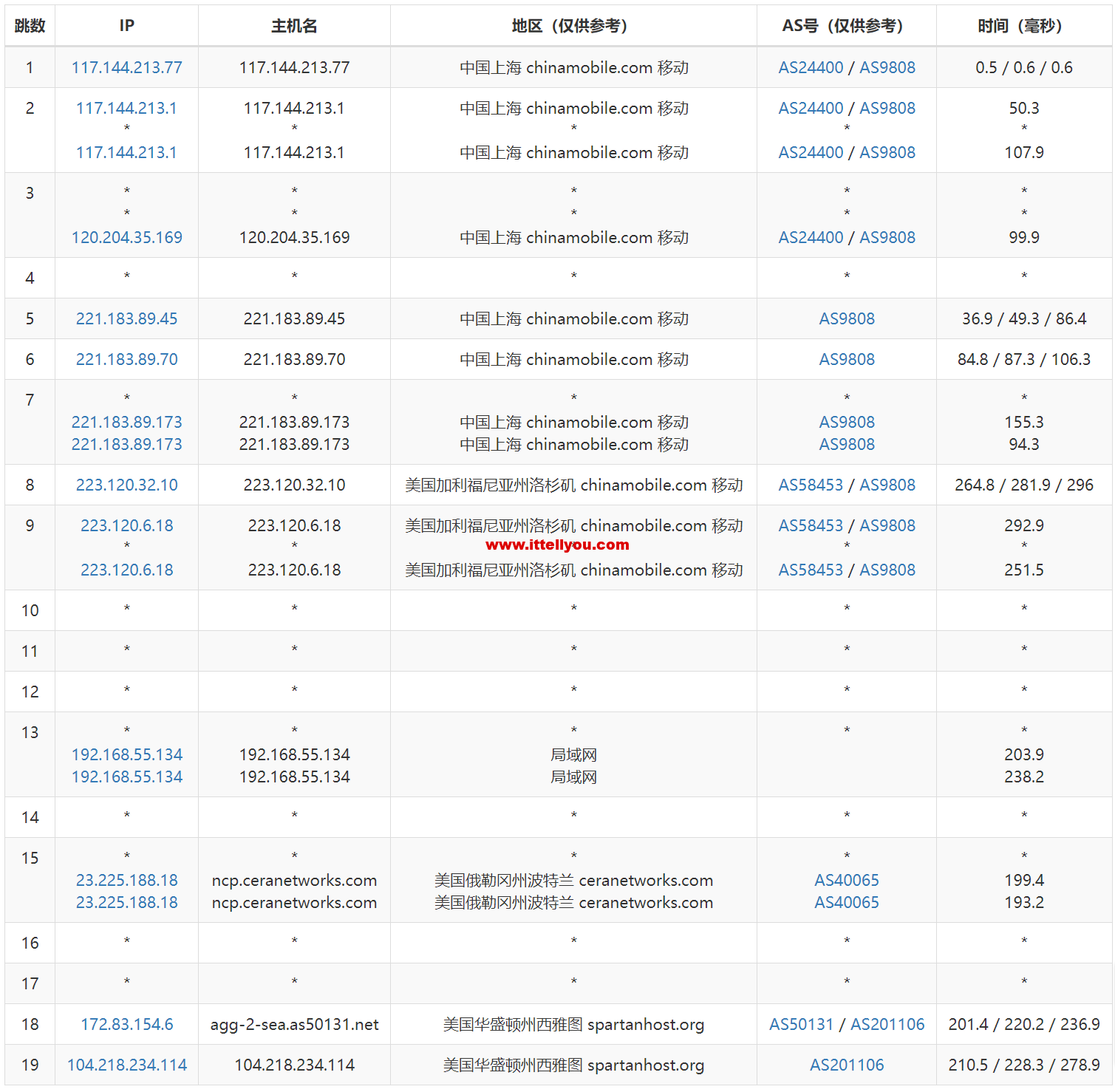
Task: Select the time value 107.9 in hop 2
Action: [1024, 152]
